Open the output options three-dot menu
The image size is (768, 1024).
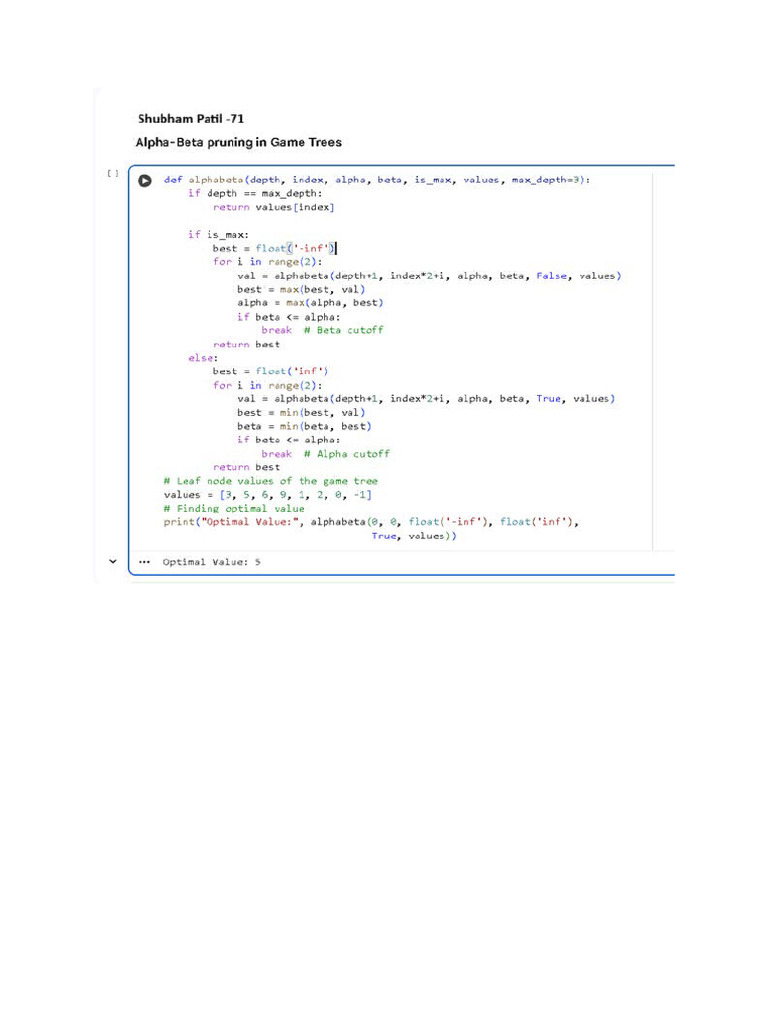144,562
